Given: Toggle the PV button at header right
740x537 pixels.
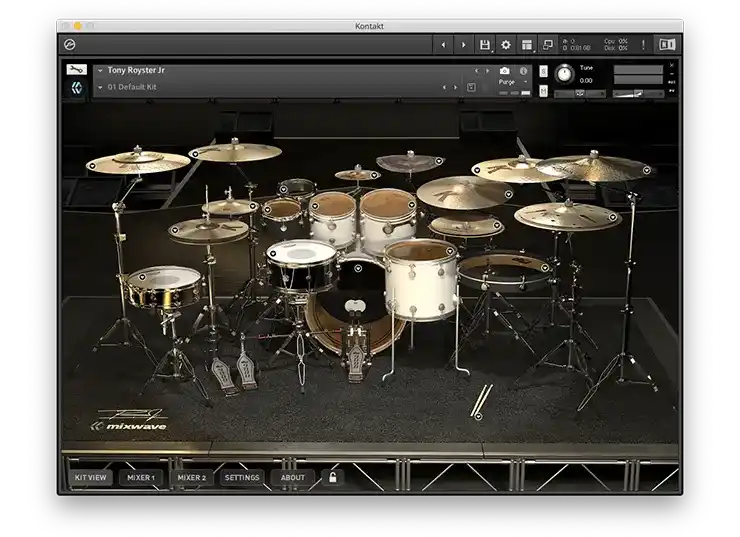Looking at the screenshot, I should (x=672, y=91).
